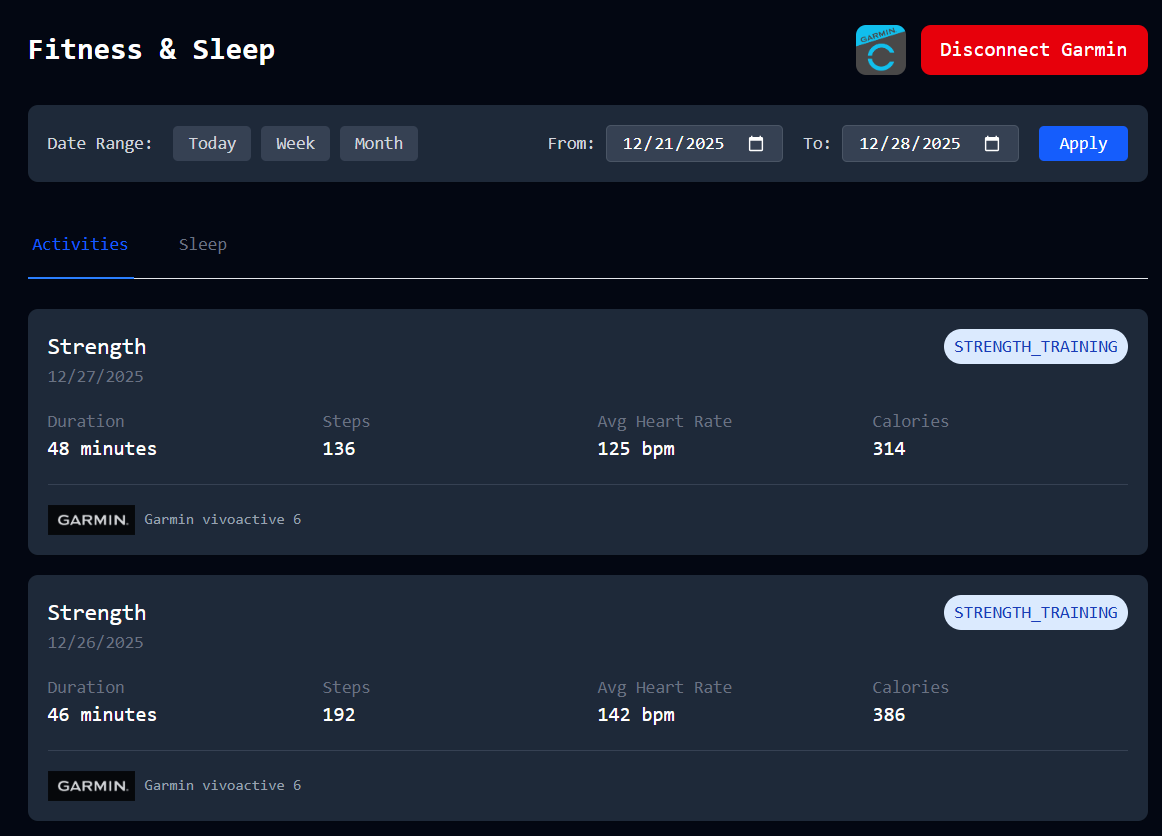Click the Garmin Connect app icon

click(x=880, y=50)
